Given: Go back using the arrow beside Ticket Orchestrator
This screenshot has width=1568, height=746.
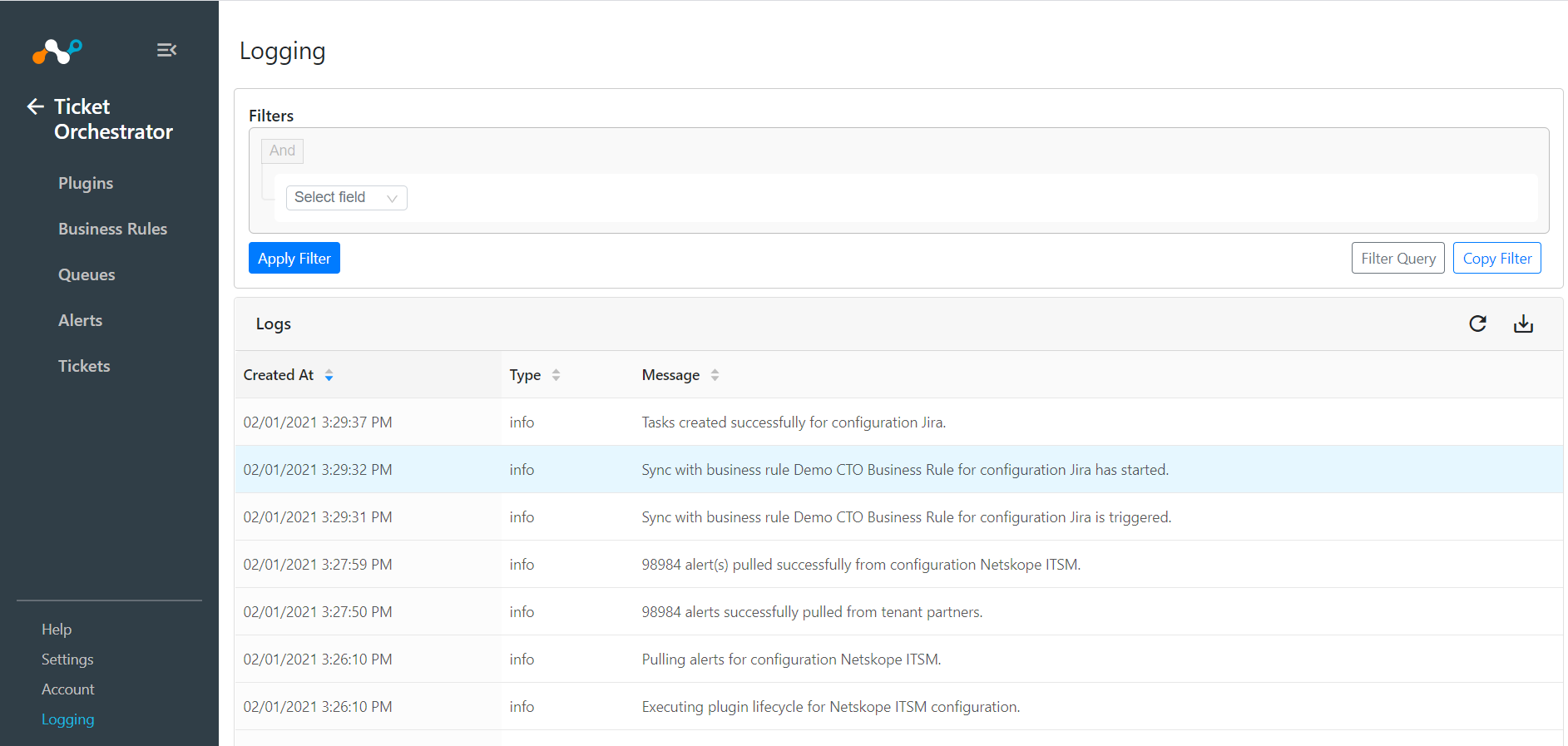Looking at the screenshot, I should coord(35,106).
